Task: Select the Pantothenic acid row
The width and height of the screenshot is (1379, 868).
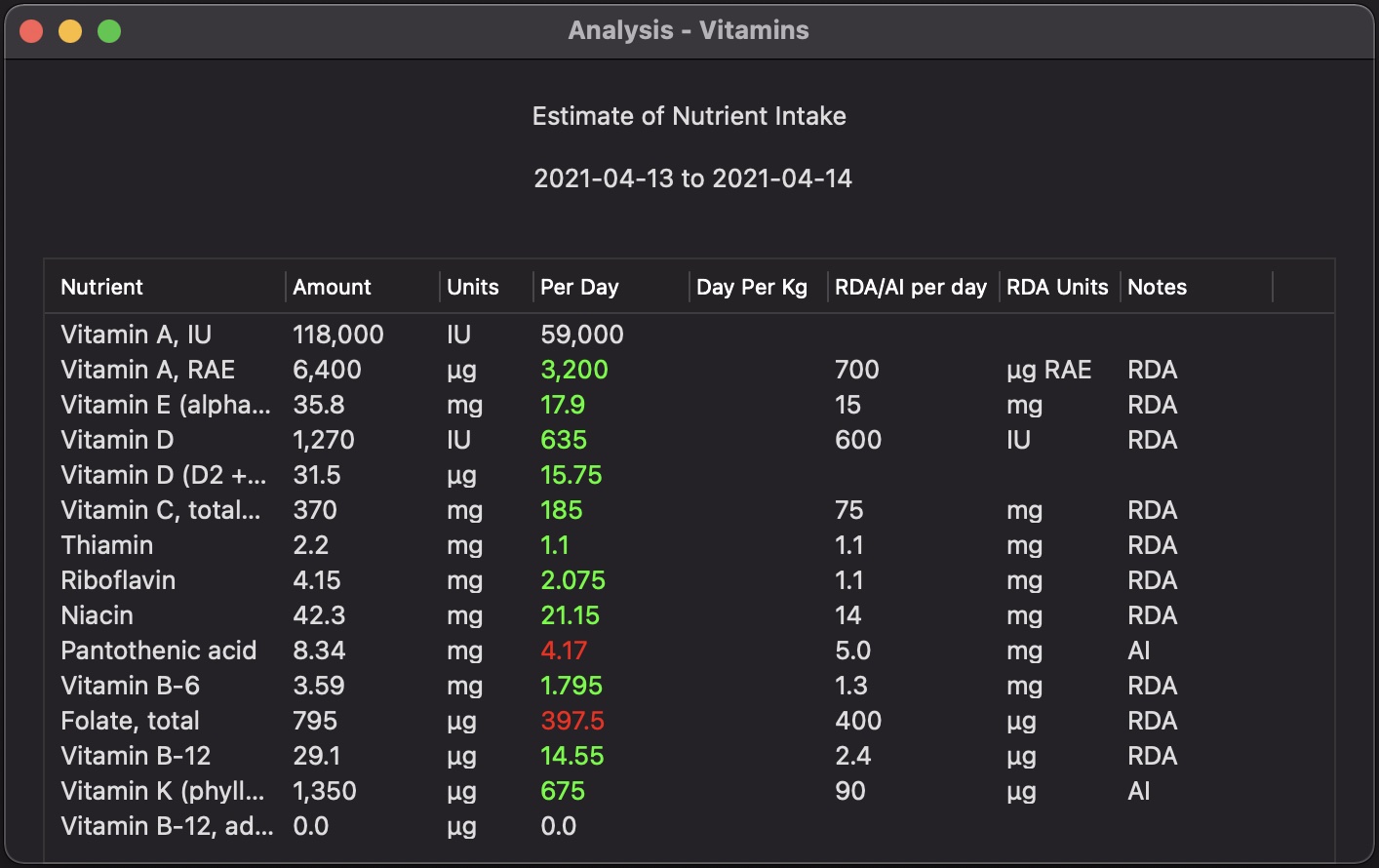Action: 158,651
